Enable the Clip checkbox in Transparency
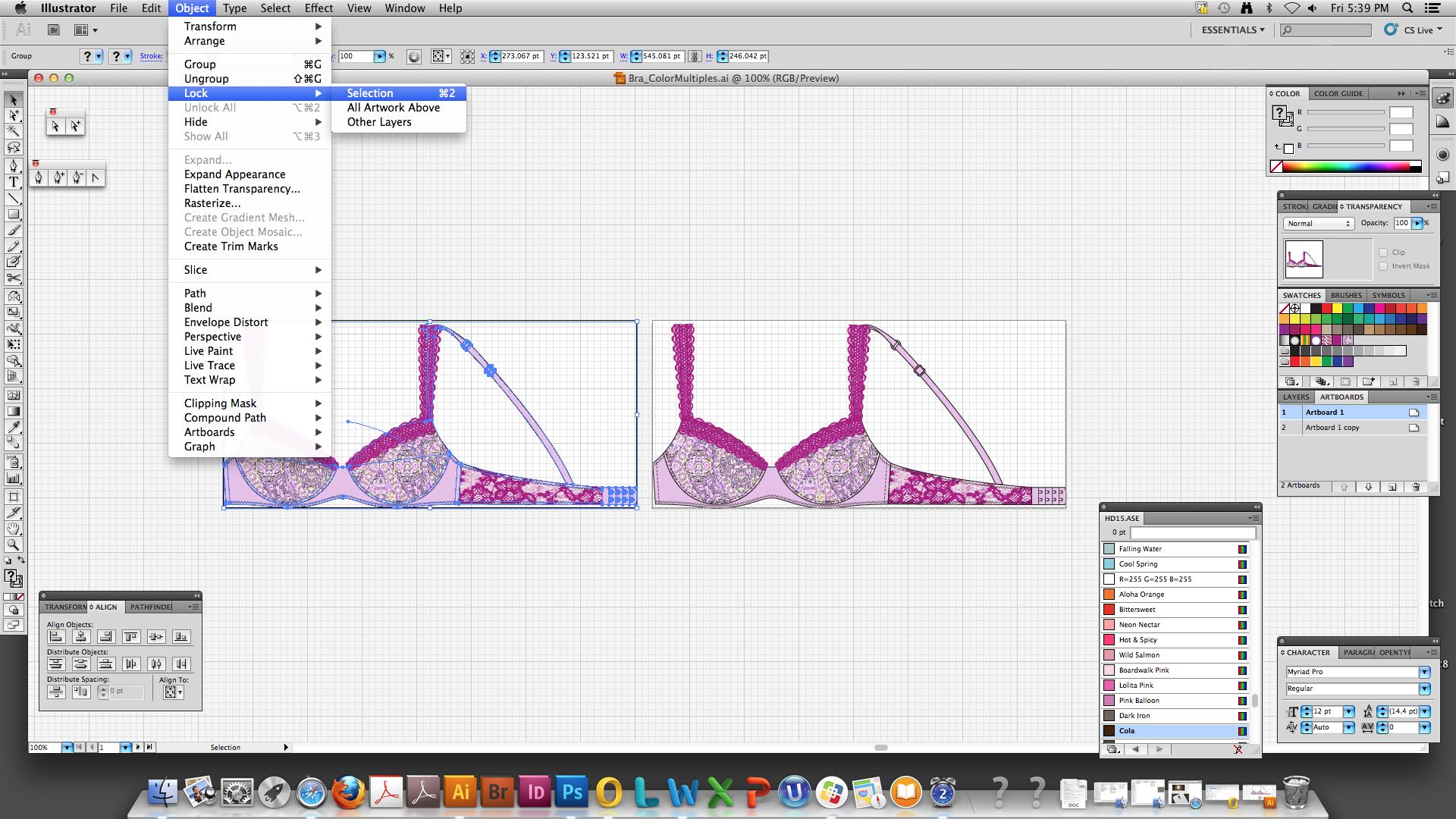The image size is (1456, 819). (1383, 253)
